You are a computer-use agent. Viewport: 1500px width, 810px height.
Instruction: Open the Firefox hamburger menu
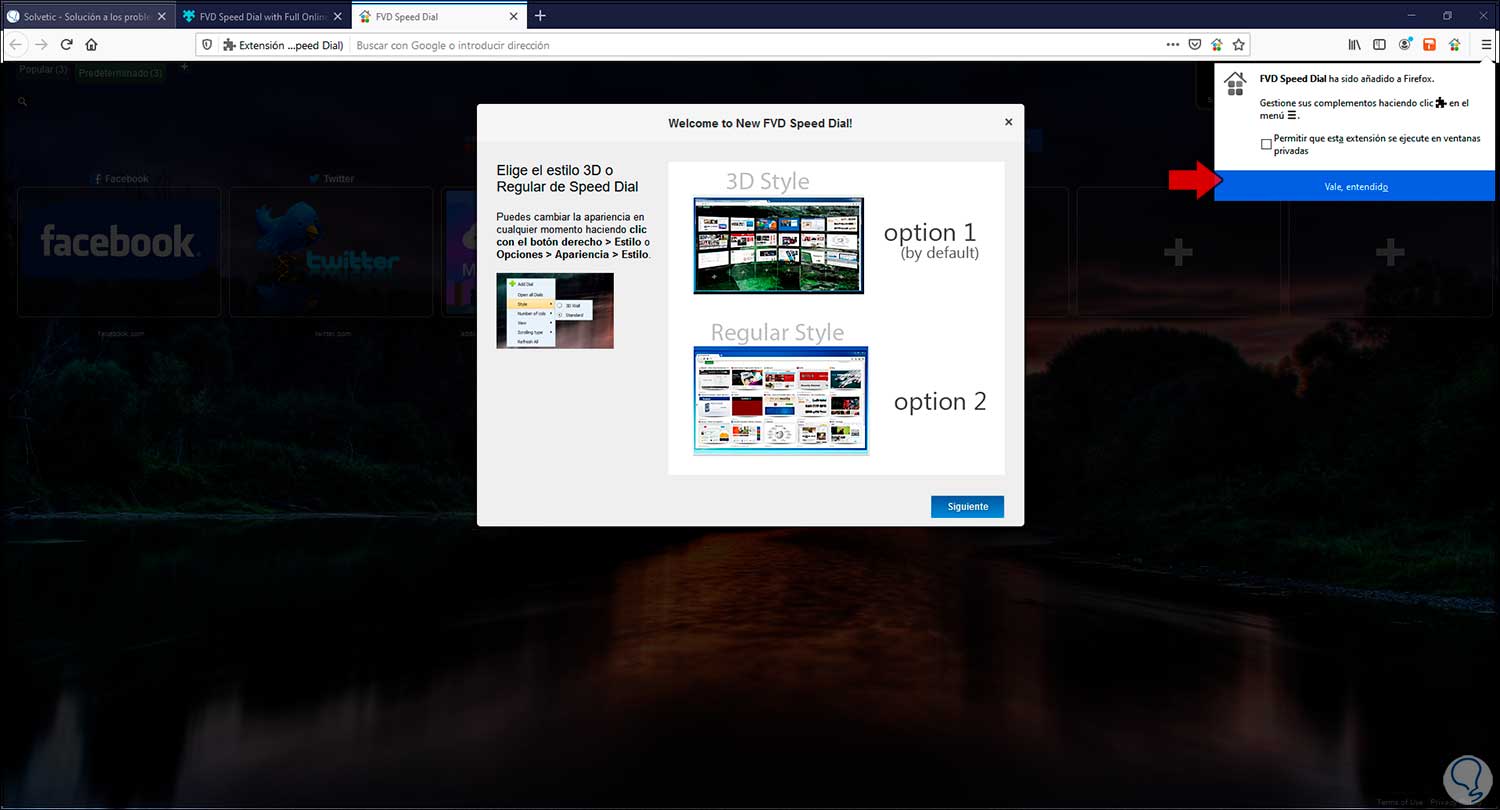pos(1485,45)
